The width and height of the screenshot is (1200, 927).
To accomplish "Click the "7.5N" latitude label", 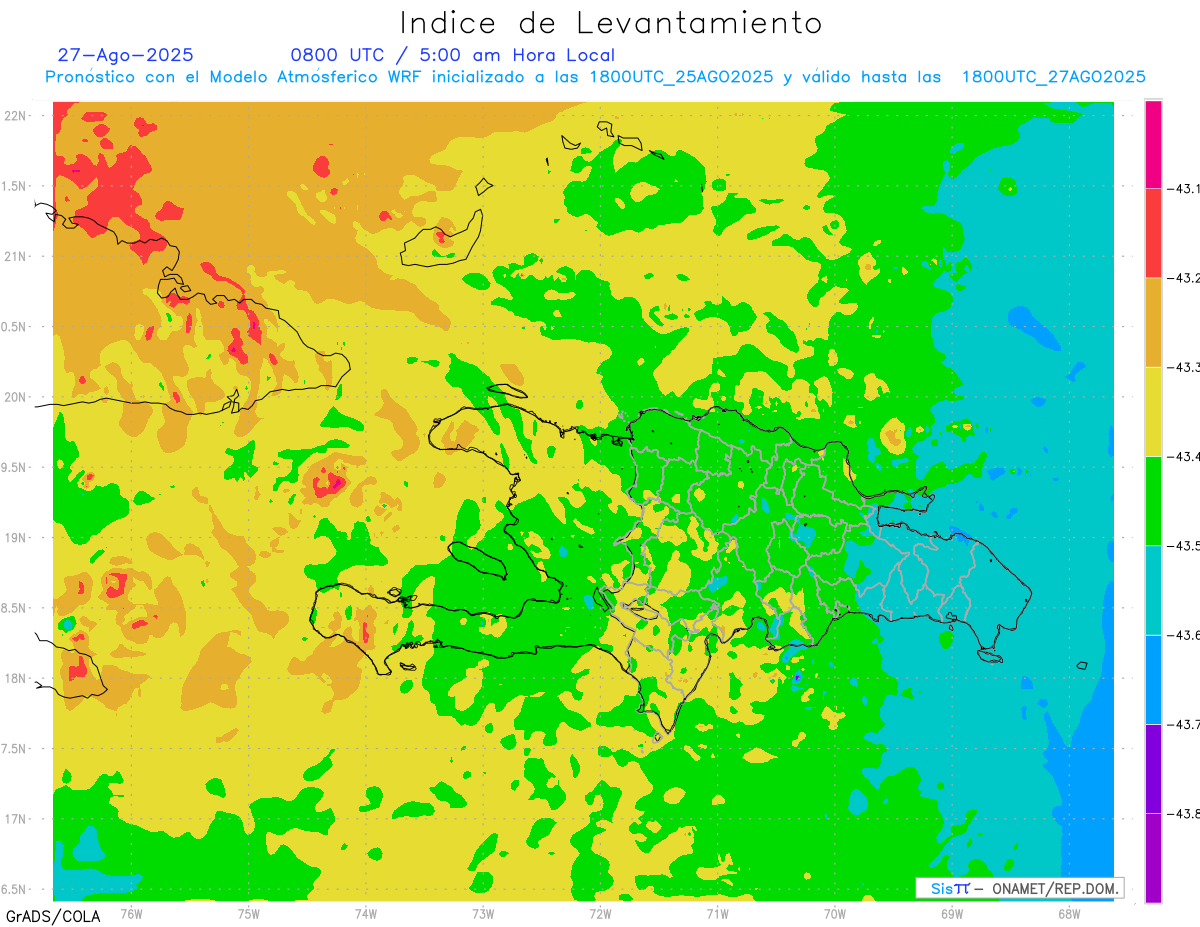I will [14, 749].
